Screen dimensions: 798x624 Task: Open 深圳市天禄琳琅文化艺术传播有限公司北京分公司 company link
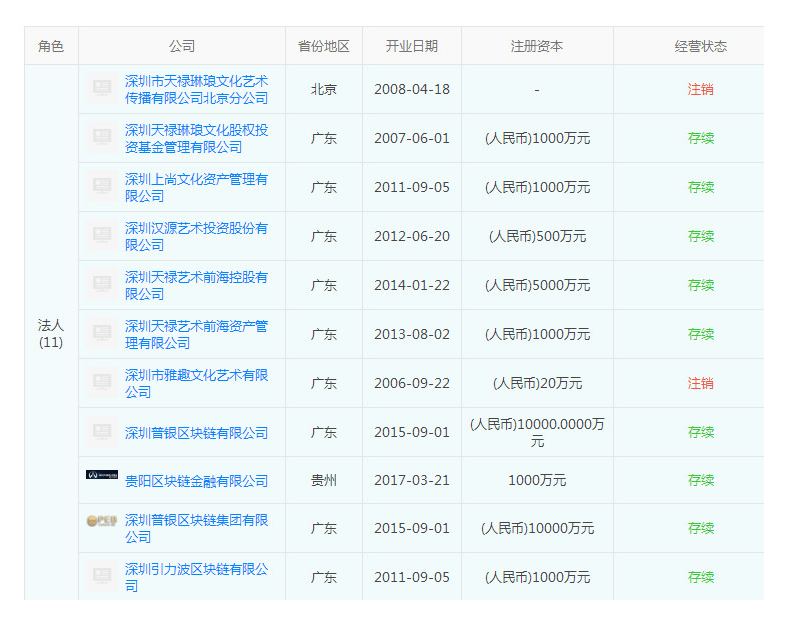(196, 89)
